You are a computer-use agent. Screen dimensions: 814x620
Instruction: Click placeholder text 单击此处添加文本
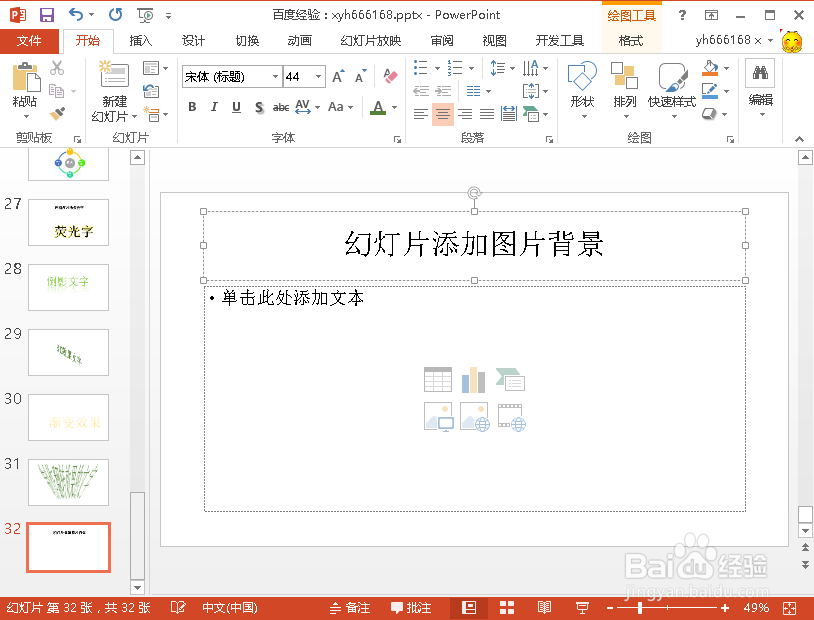click(293, 298)
